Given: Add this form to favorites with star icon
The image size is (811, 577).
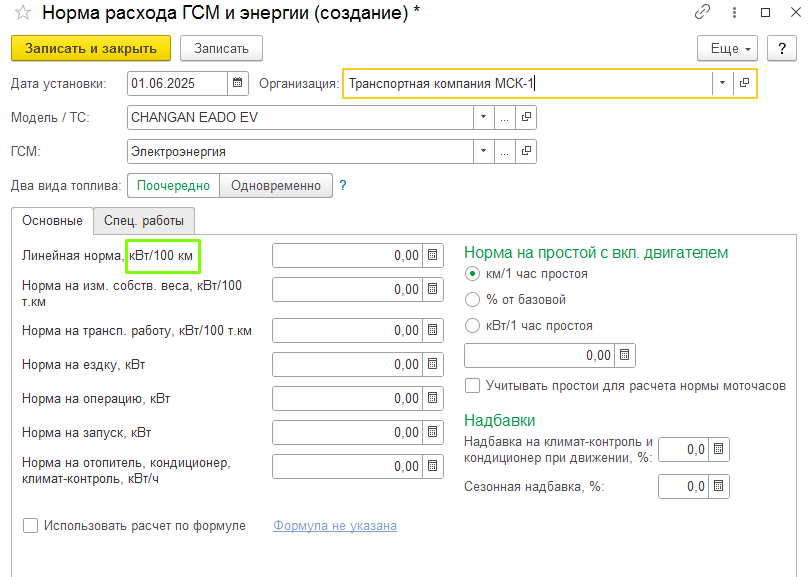Looking at the screenshot, I should [23, 13].
